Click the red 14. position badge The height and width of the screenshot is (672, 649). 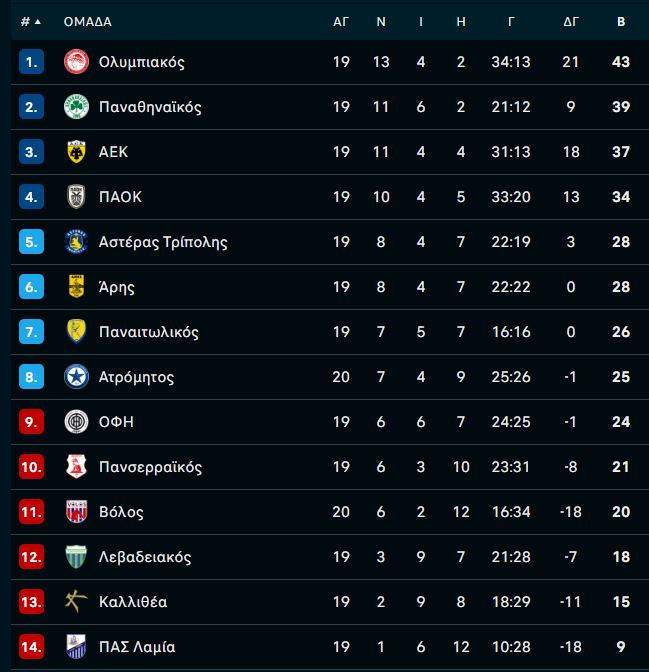click(31, 646)
